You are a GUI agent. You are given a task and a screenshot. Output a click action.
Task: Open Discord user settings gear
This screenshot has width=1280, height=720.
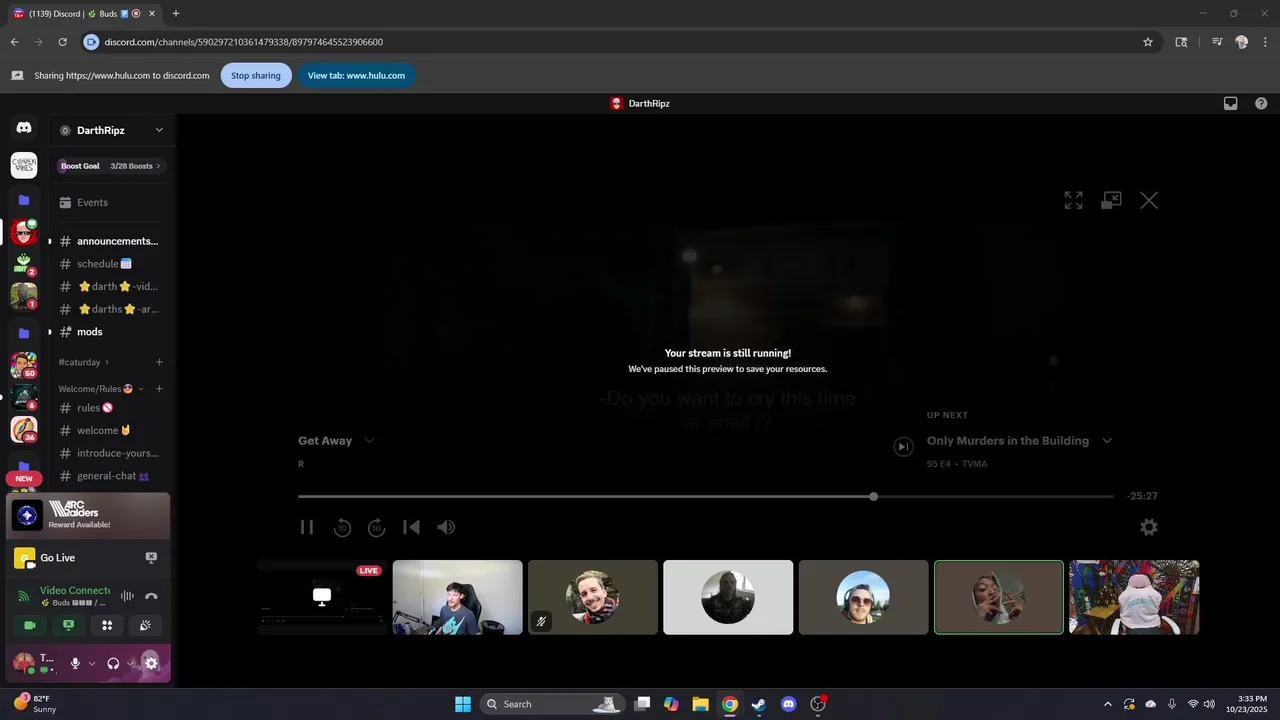pyautogui.click(x=151, y=663)
